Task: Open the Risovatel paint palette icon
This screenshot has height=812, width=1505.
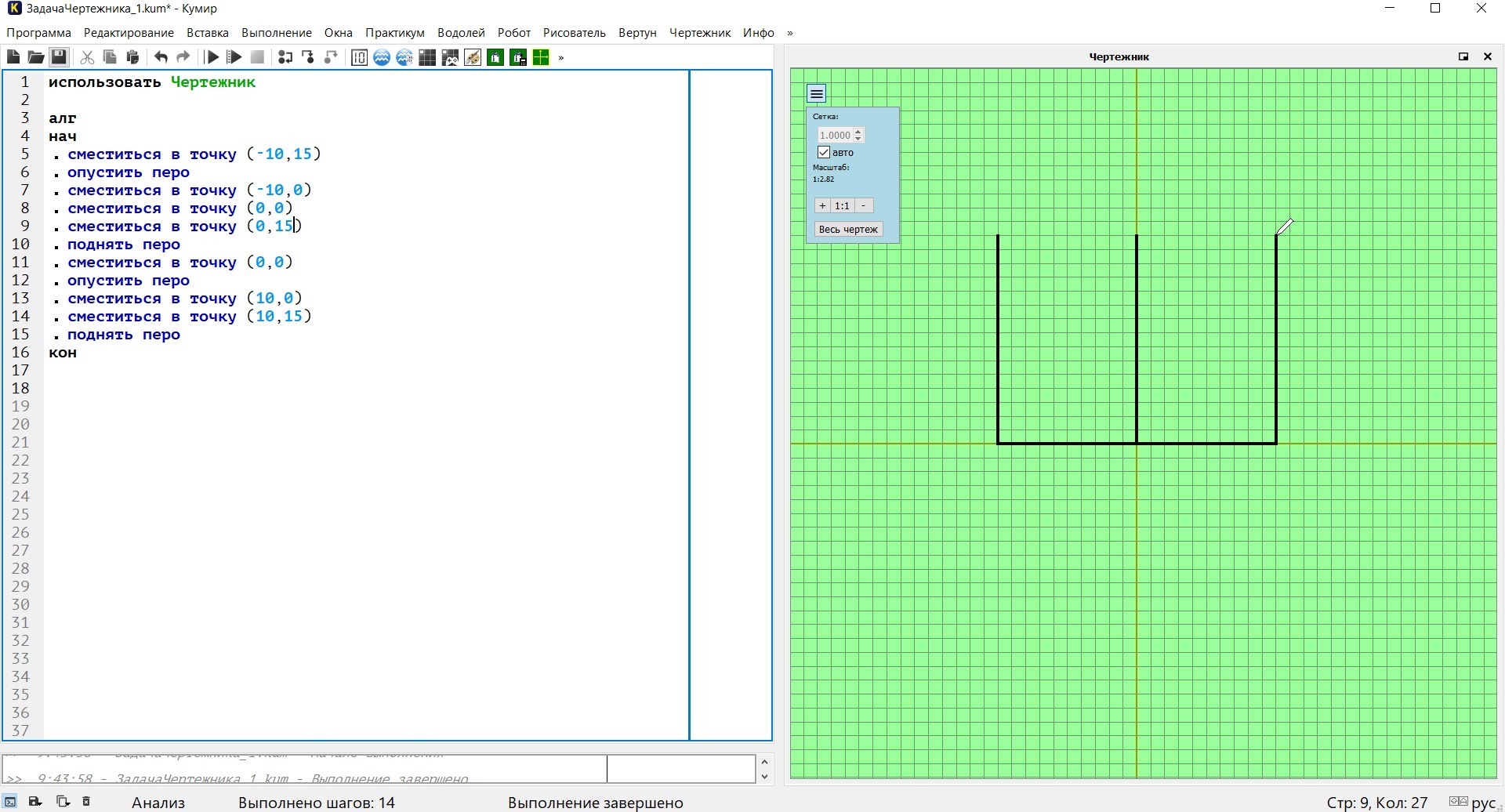Action: click(473, 57)
